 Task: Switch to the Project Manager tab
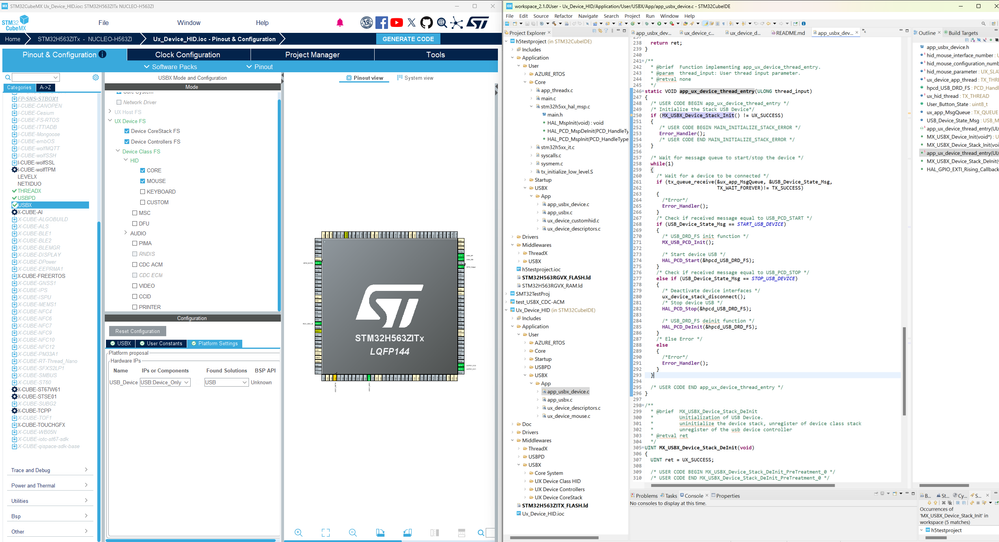[312, 55]
